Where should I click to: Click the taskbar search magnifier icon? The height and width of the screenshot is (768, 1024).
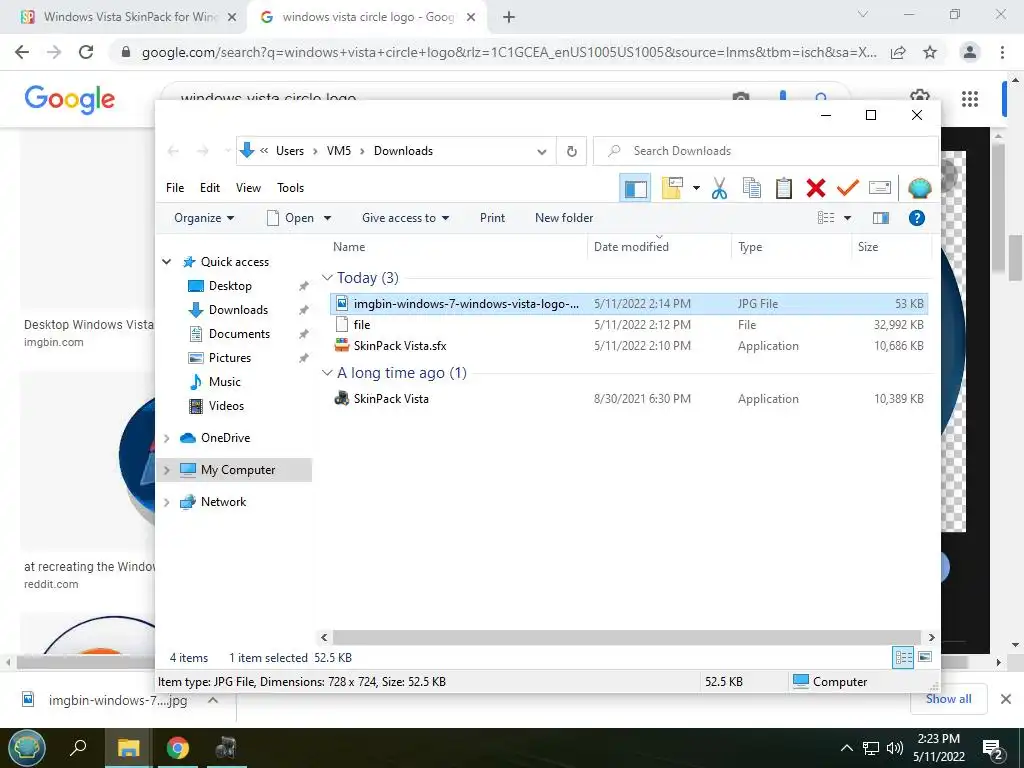(78, 748)
